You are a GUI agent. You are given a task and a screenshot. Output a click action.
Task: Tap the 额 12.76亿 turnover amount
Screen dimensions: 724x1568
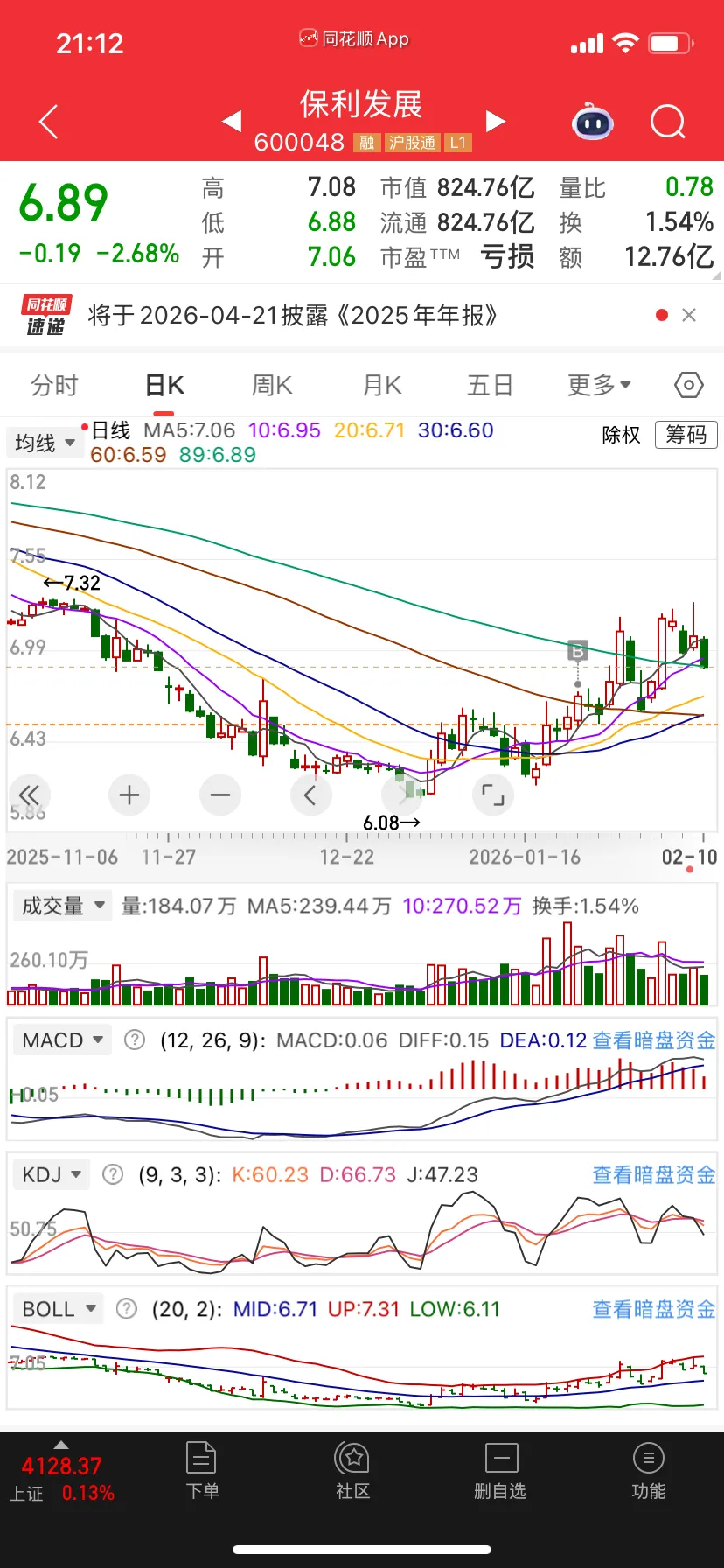coord(637,257)
